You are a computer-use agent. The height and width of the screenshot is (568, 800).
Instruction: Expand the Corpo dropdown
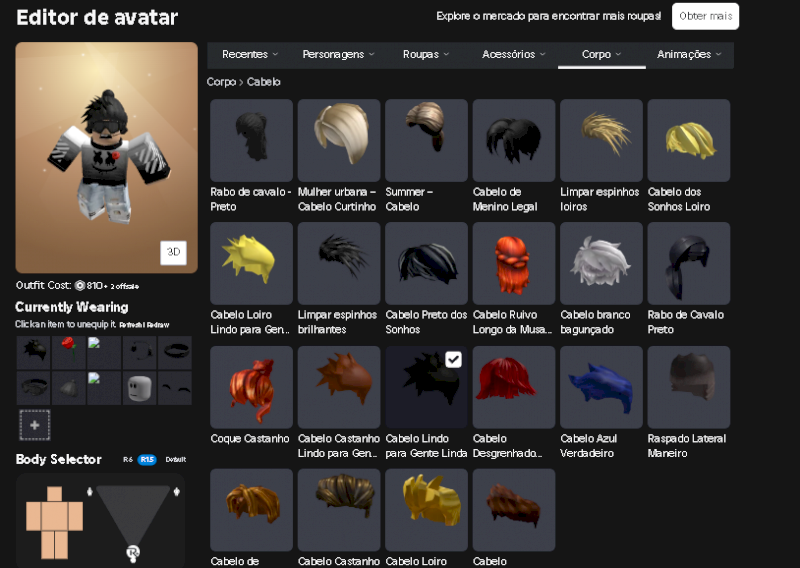click(x=602, y=54)
